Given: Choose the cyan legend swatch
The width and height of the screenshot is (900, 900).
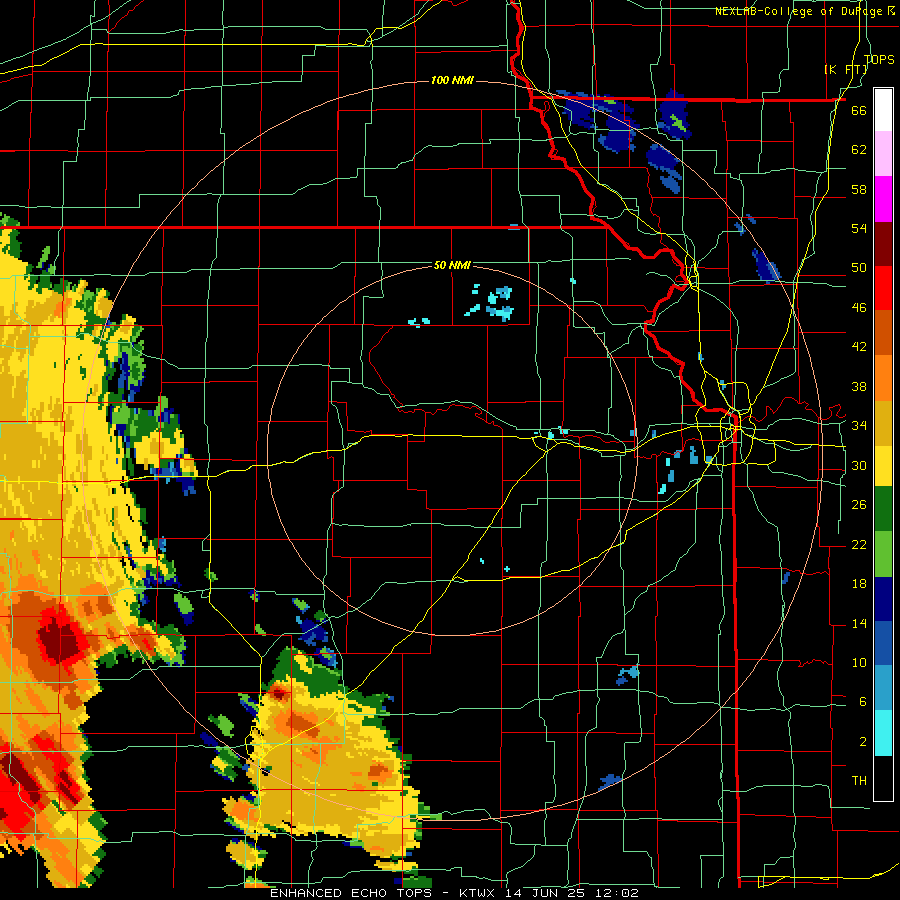Looking at the screenshot, I should pyautogui.click(x=883, y=733).
